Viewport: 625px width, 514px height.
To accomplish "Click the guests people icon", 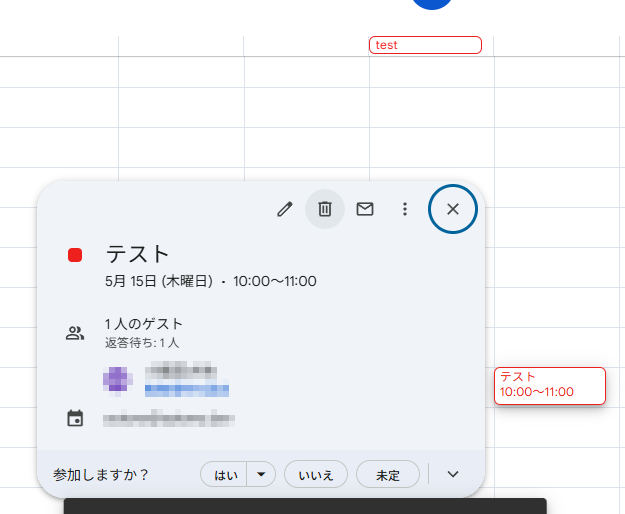I will coord(75,333).
